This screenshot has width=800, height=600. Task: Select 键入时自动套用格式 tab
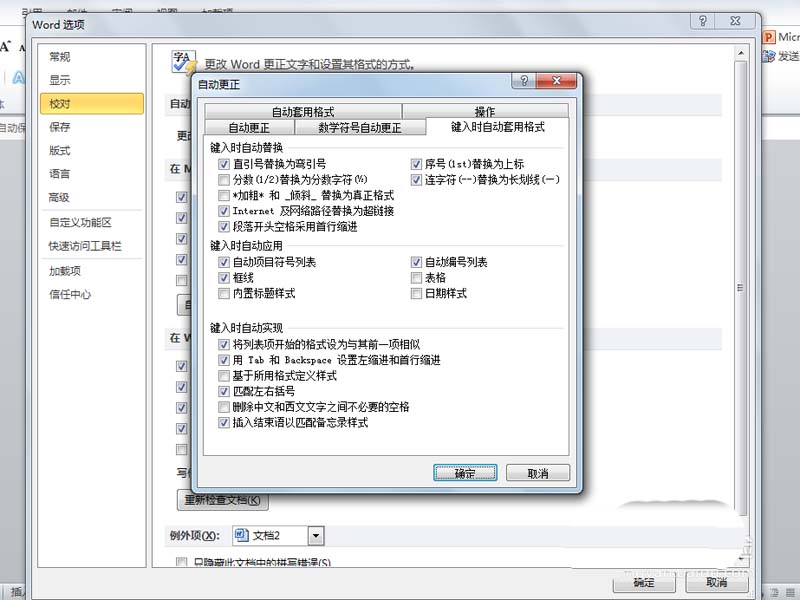click(497, 127)
